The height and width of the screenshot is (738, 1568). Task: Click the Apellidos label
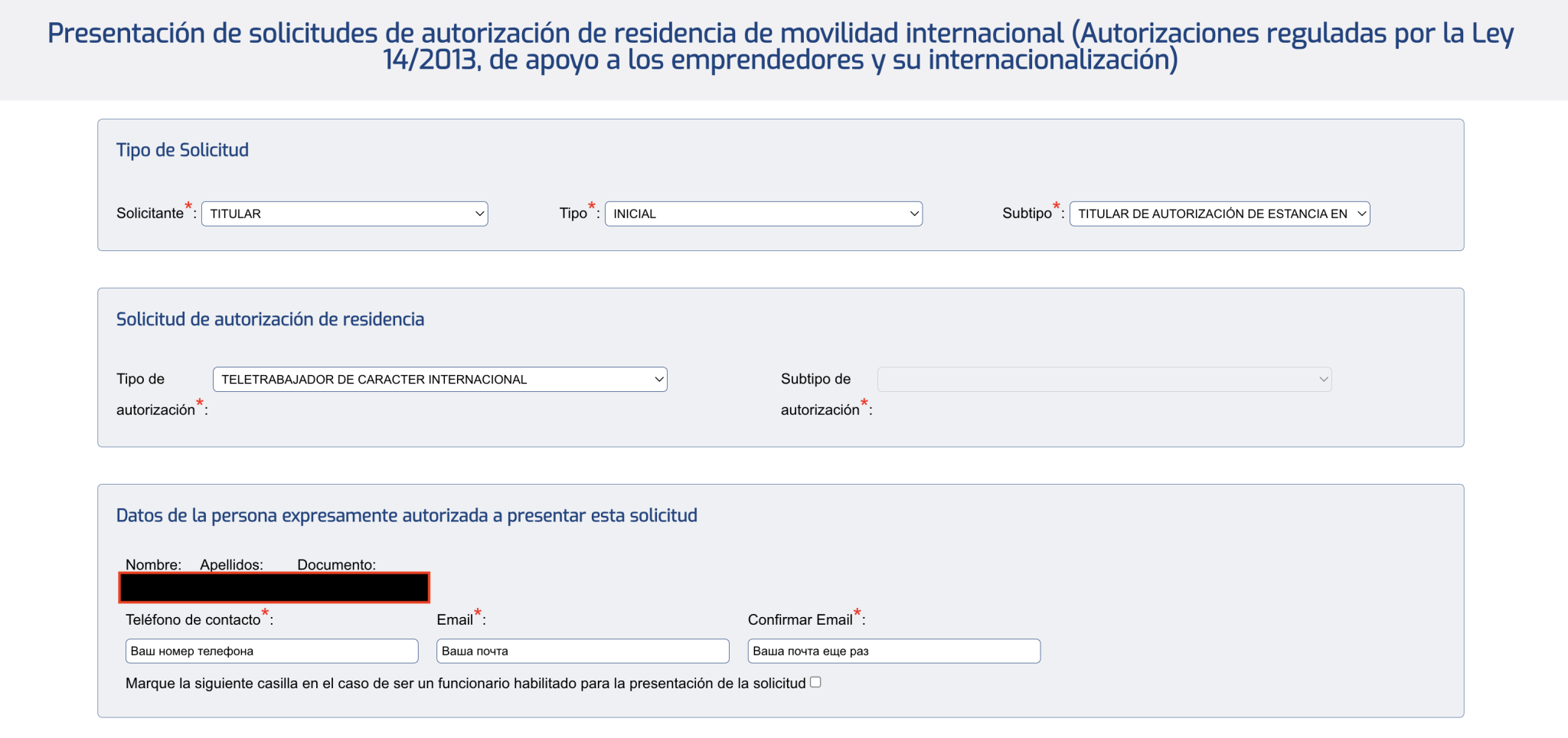pyautogui.click(x=231, y=565)
